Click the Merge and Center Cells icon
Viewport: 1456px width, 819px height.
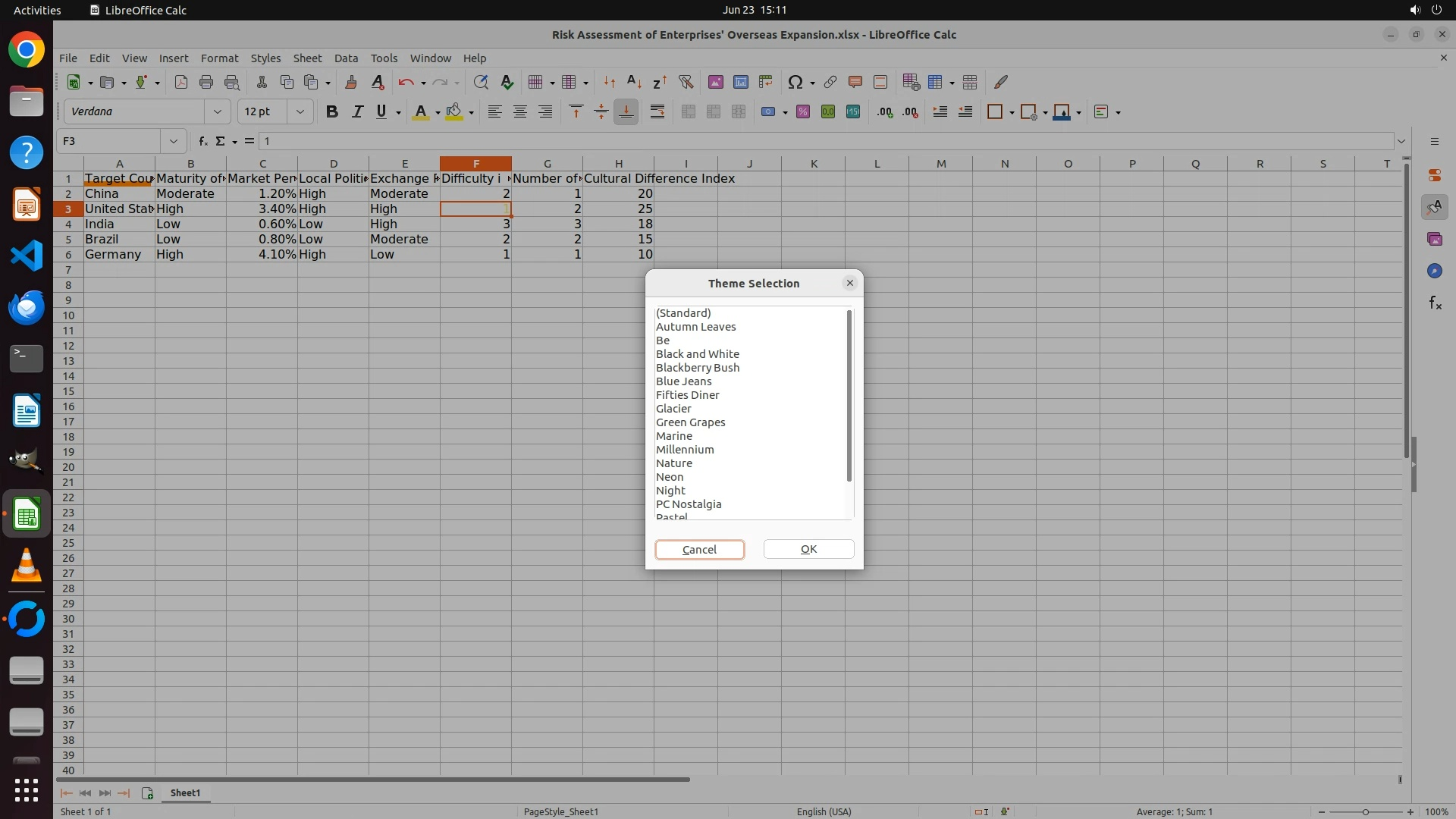pos(688,112)
